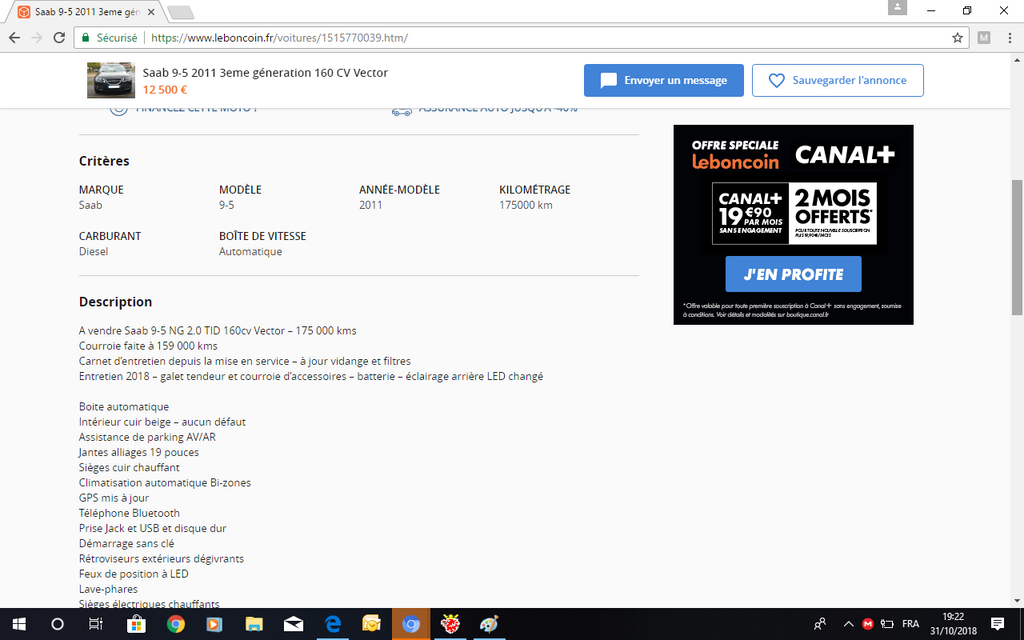The image size is (1024, 640).
Task: Click the scrollbar down arrow
Action: pos(1017,601)
